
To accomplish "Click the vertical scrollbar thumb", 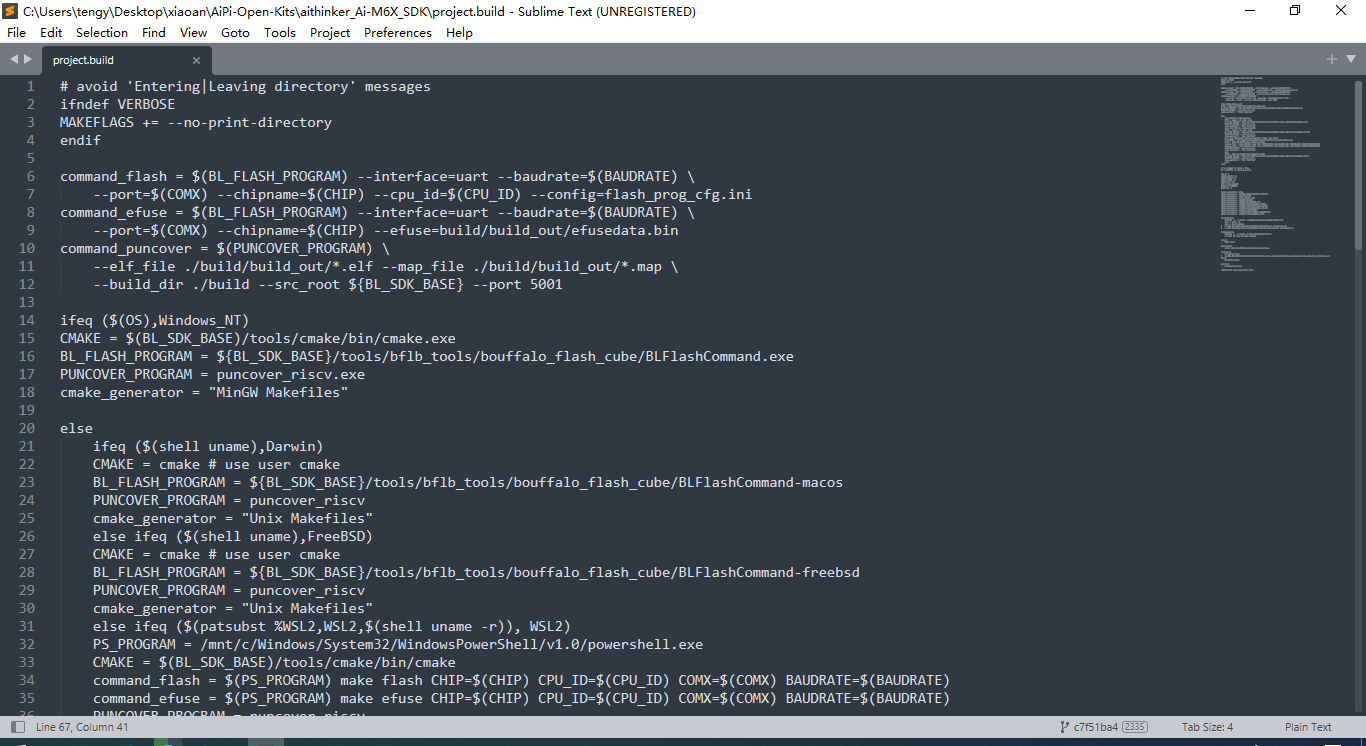I will point(1358,165).
